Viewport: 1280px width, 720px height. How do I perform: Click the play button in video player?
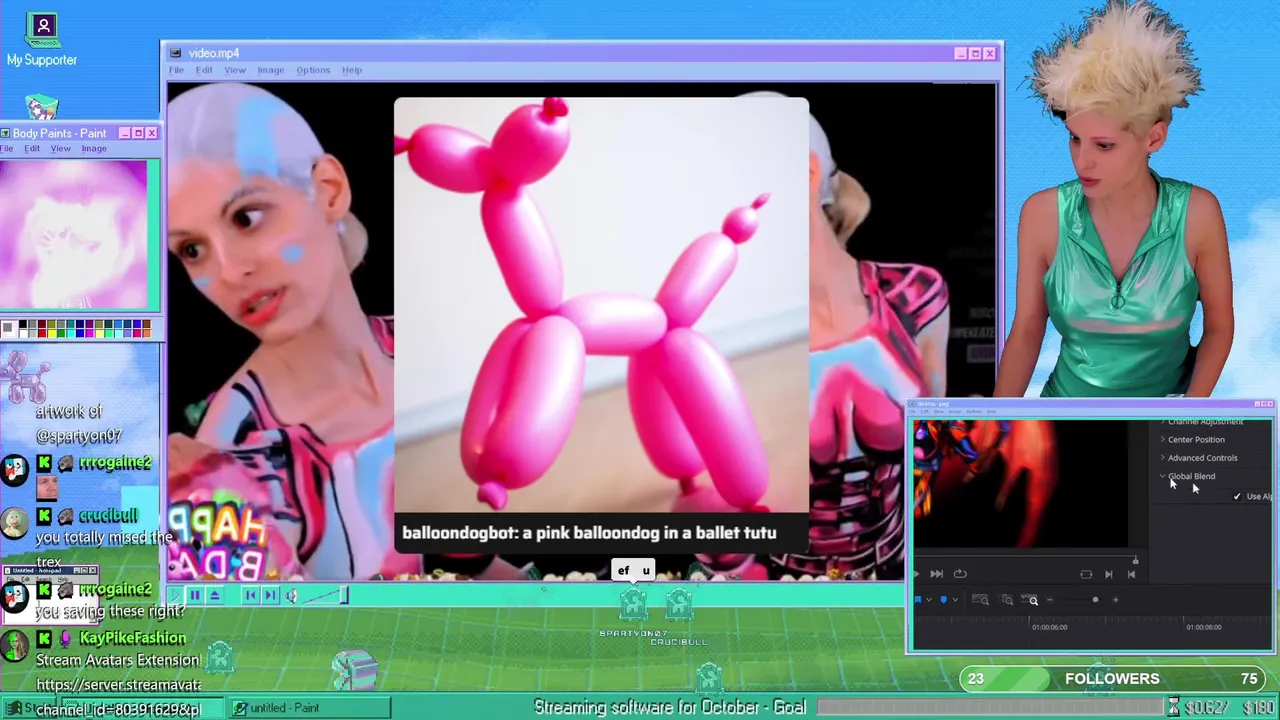click(x=175, y=595)
